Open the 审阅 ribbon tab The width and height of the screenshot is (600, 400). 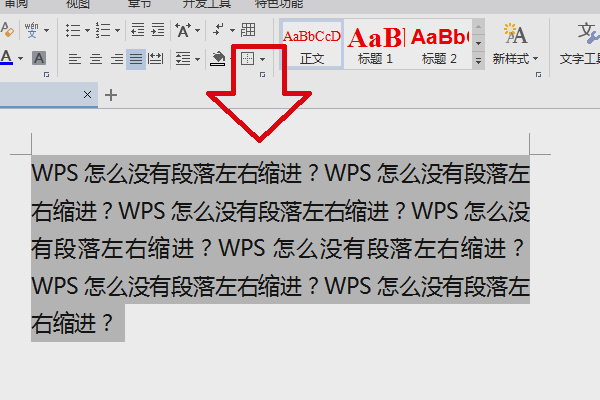16,4
